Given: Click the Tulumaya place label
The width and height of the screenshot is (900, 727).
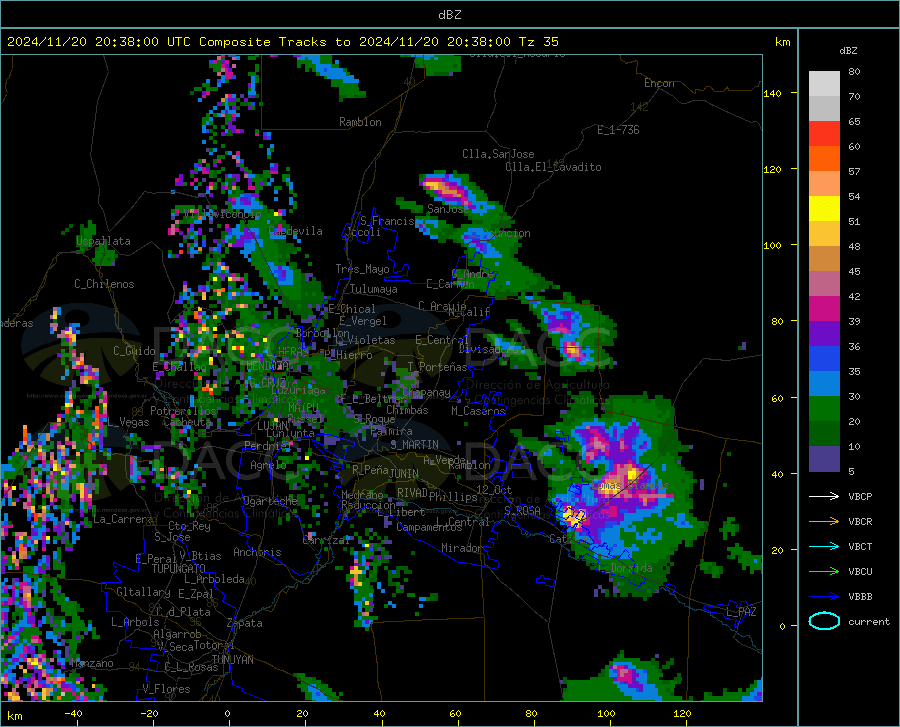Looking at the screenshot, I should coord(374,289).
